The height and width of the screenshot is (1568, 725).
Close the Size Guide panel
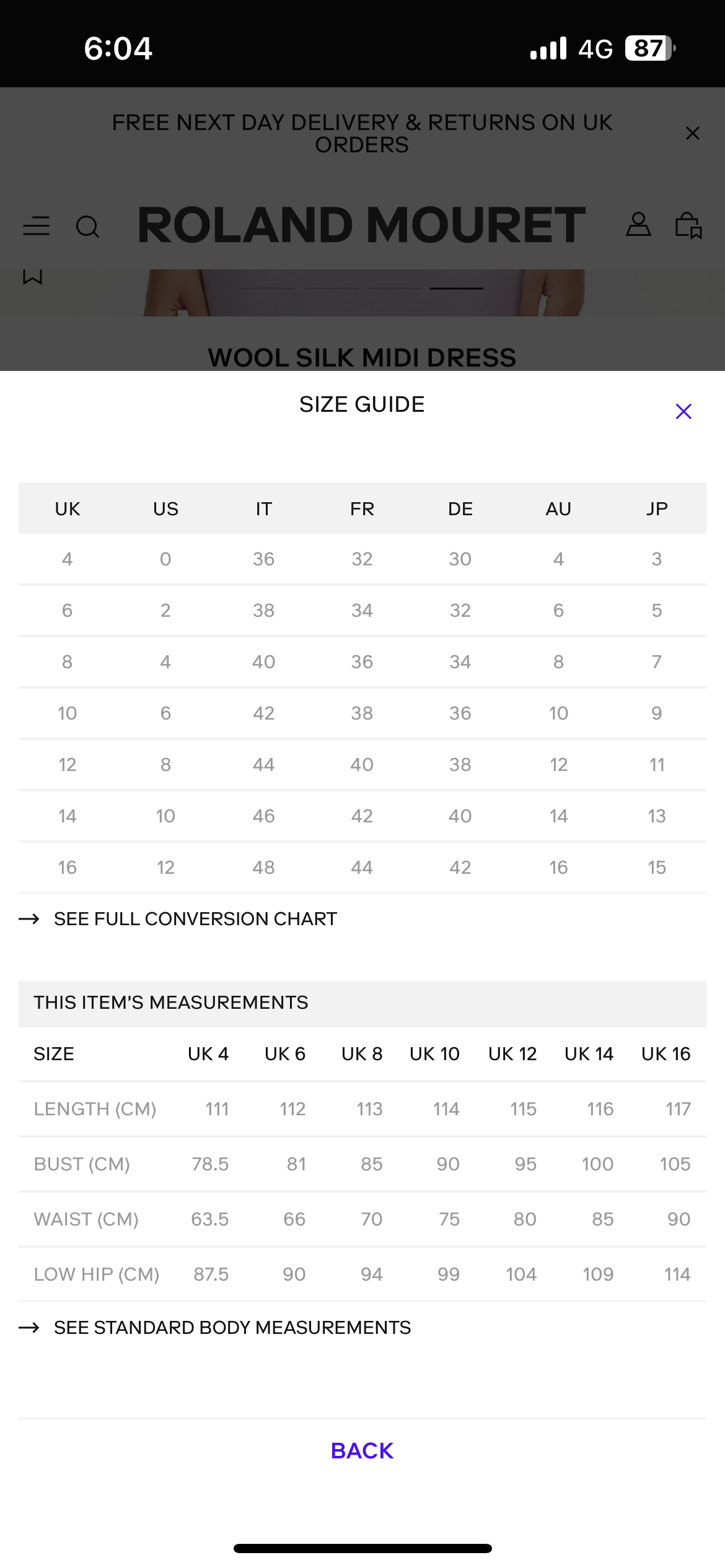click(x=683, y=411)
